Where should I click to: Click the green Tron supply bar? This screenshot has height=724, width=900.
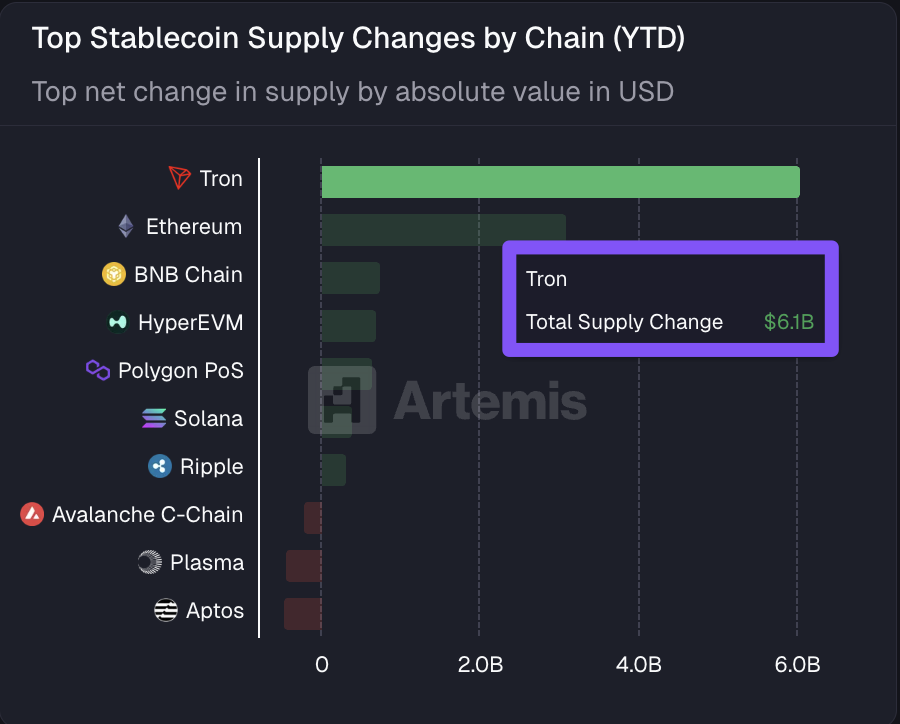coord(560,182)
